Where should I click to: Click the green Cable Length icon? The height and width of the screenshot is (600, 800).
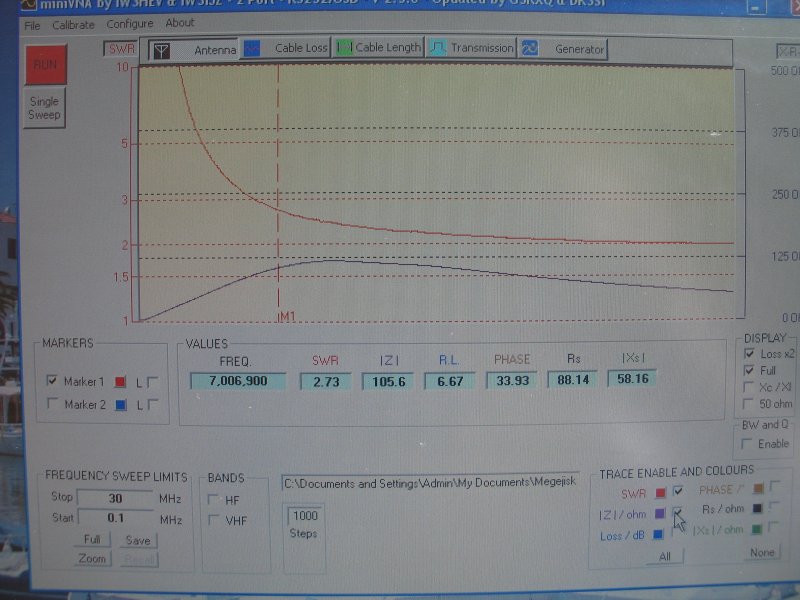[x=344, y=48]
